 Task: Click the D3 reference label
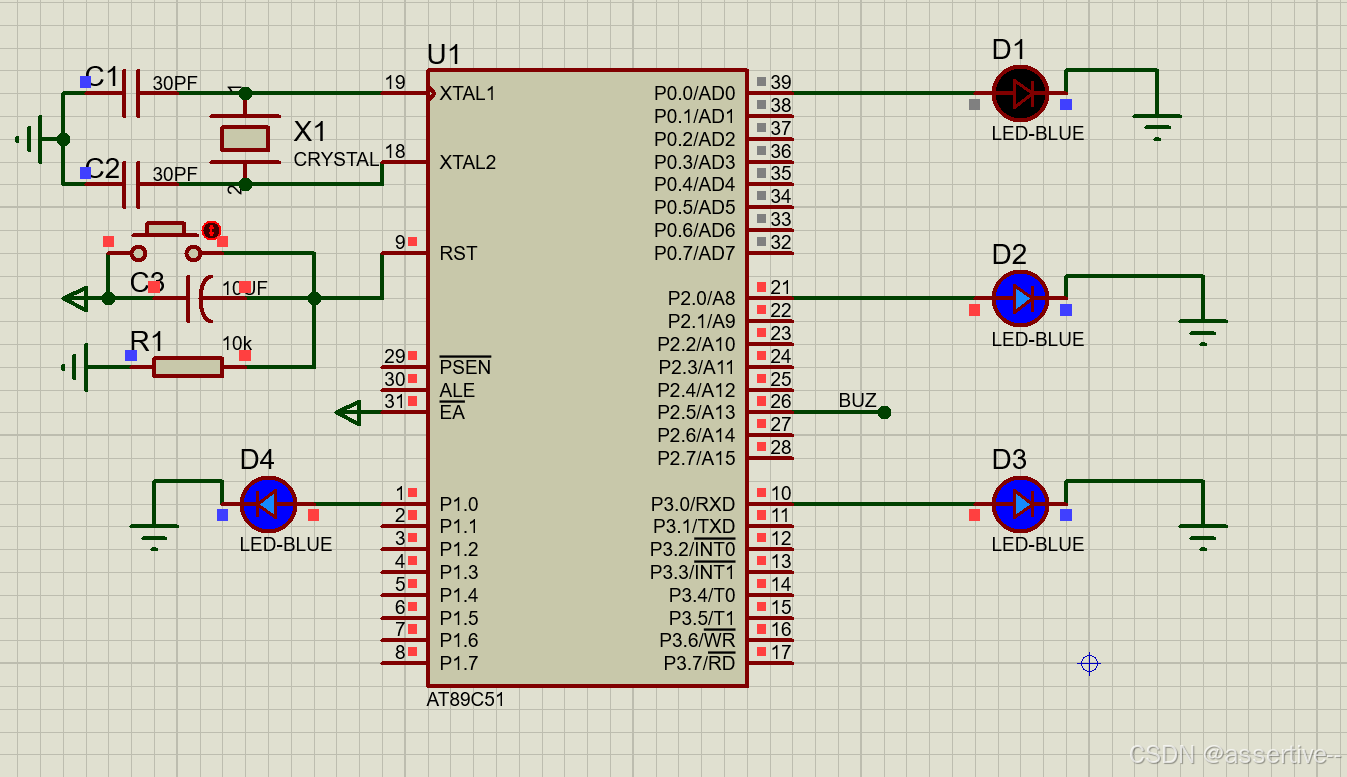pos(1009,460)
